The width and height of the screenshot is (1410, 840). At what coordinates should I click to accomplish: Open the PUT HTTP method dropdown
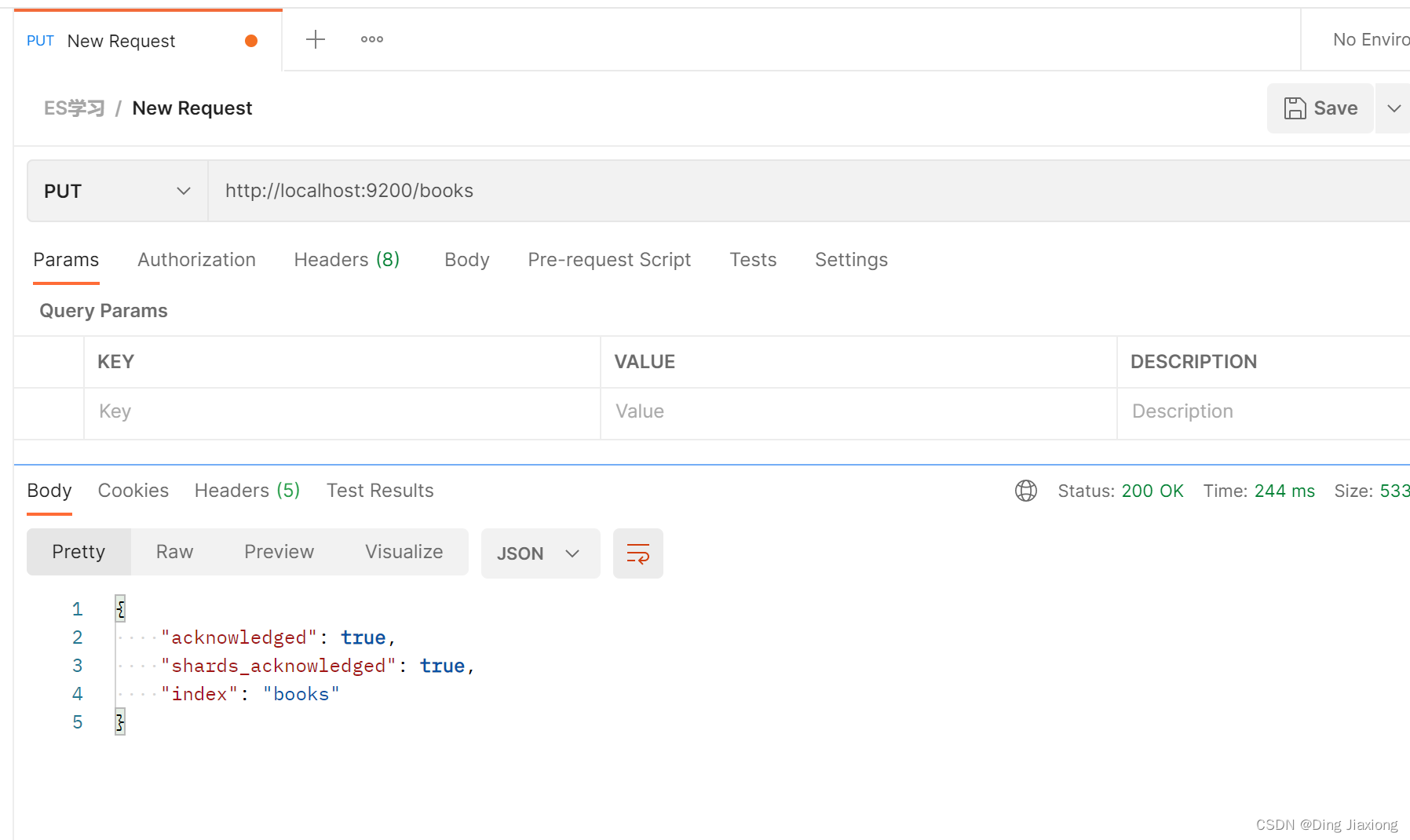[x=118, y=191]
